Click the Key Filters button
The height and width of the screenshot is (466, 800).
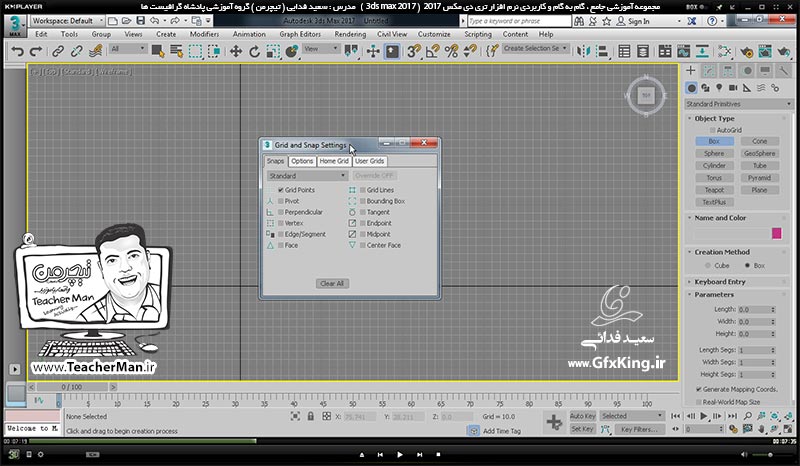click(x=638, y=429)
